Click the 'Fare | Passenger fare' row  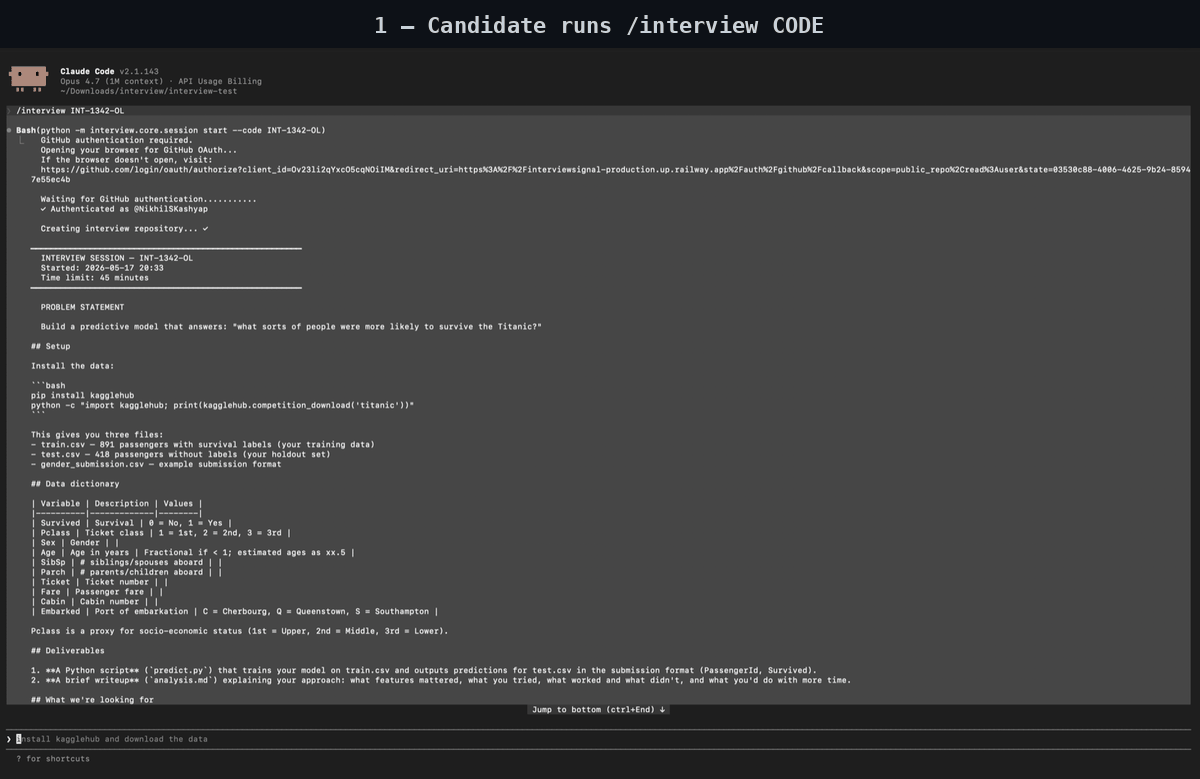pos(97,592)
